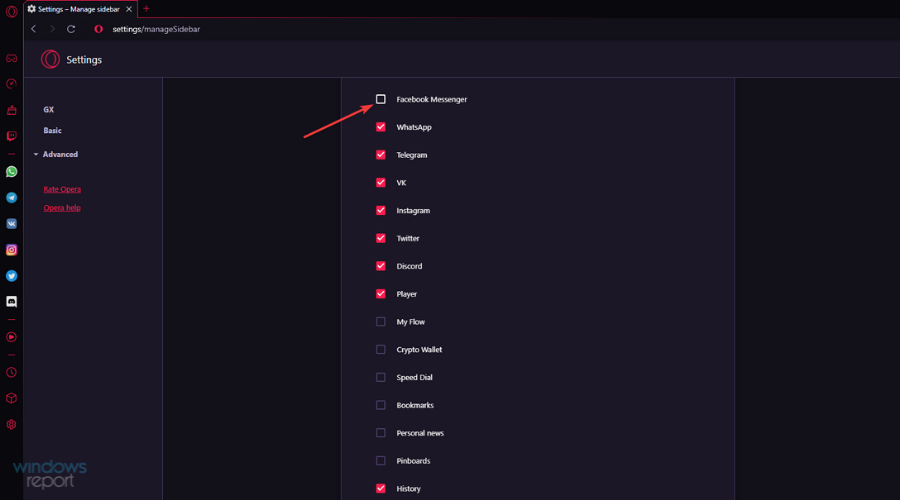The image size is (900, 500).
Task: Open the Opera menu logo icon
Action: pyautogui.click(x=11, y=11)
